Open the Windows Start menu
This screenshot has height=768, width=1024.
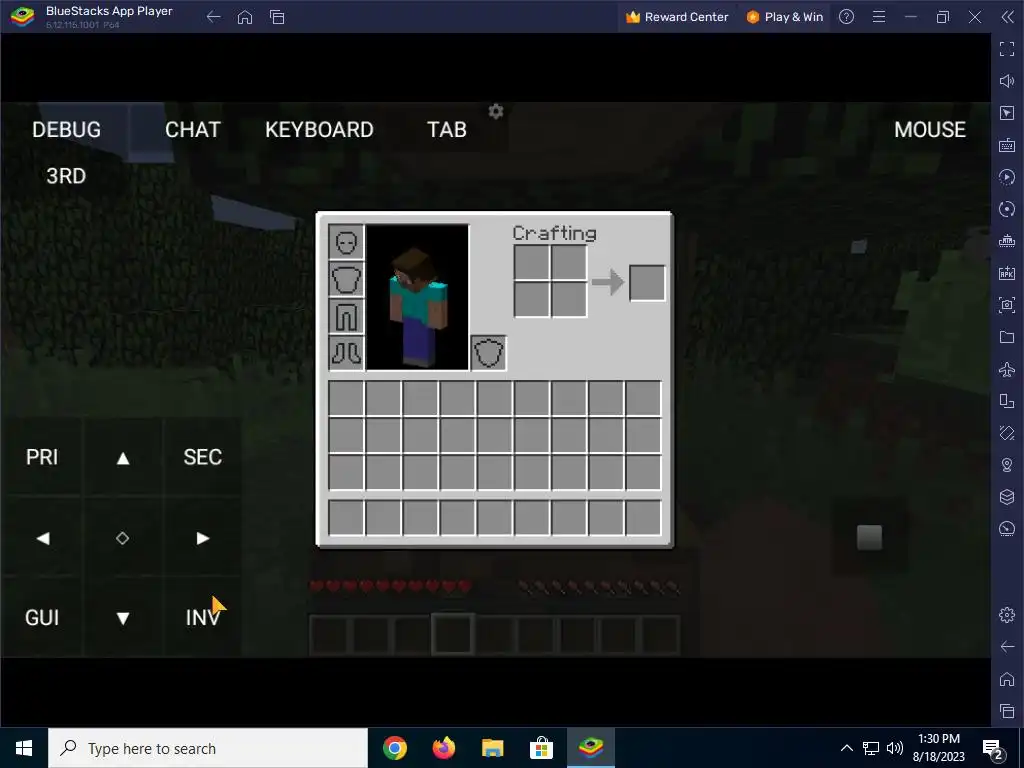pyautogui.click(x=24, y=748)
